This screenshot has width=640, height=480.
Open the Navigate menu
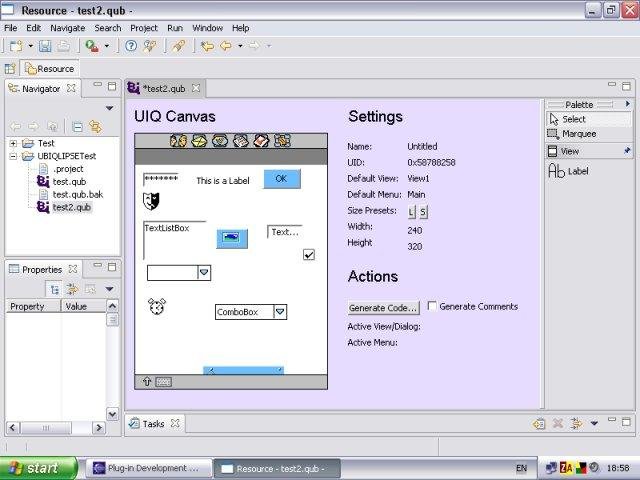tap(68, 28)
